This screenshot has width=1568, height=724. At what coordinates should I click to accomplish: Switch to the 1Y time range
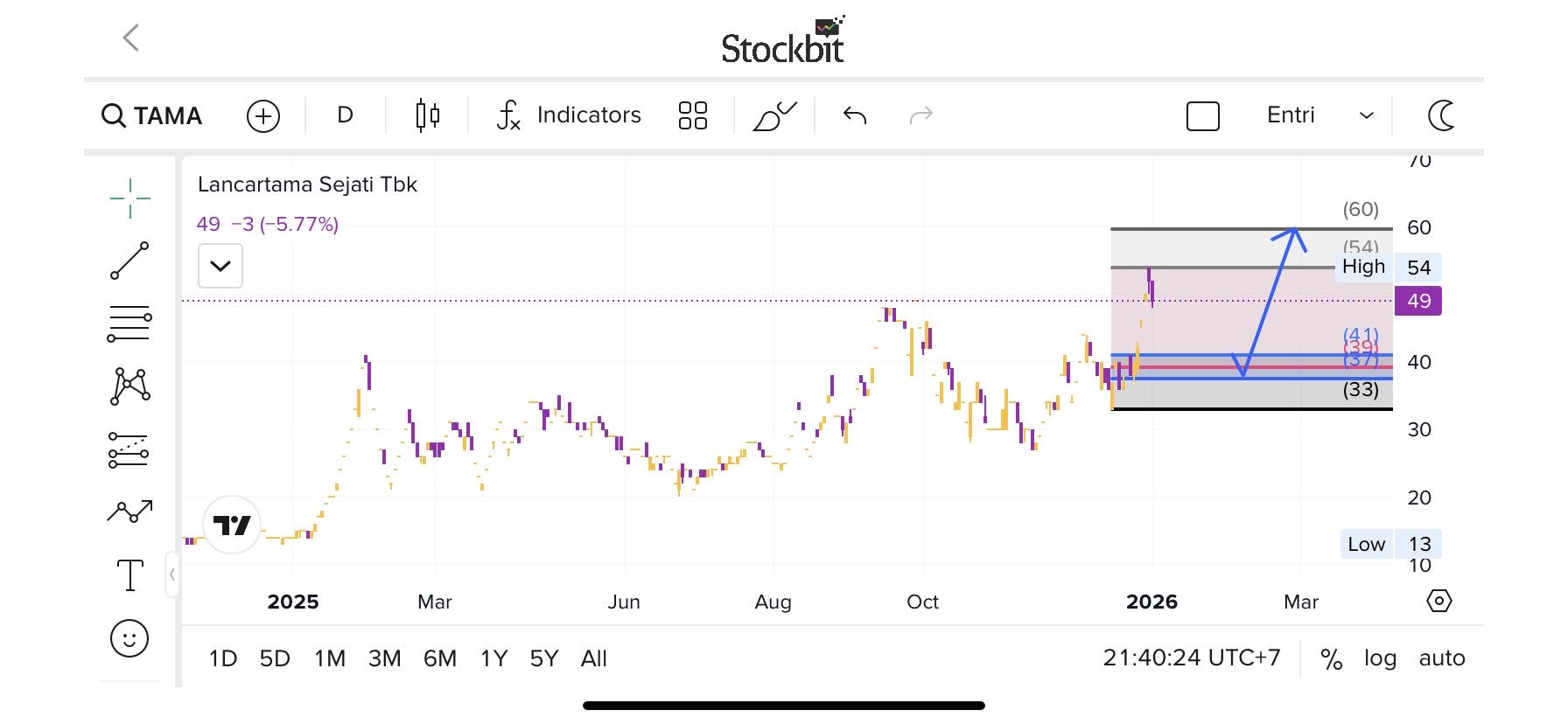click(x=493, y=658)
